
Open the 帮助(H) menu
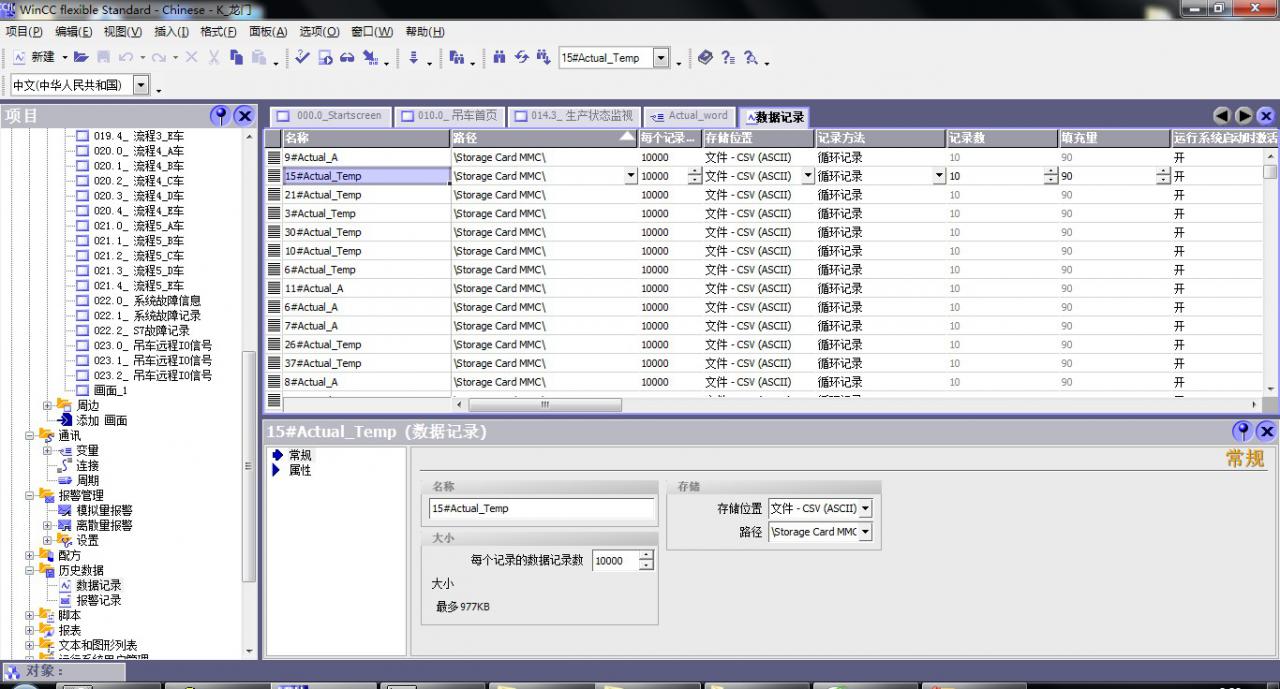pos(425,32)
